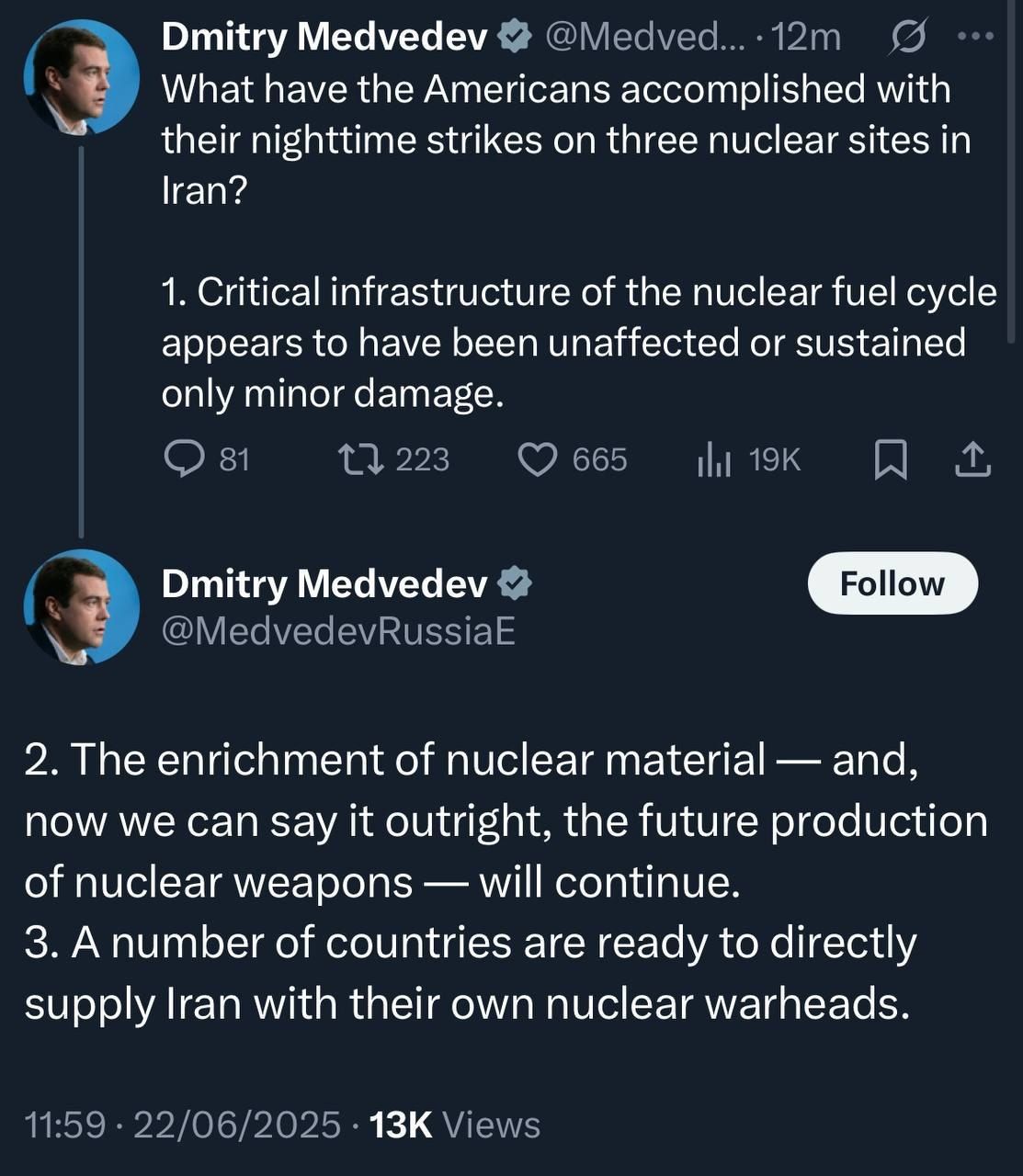Follow Dmitry Medvedev
Viewport: 1023px width, 1176px height.
coord(892,583)
